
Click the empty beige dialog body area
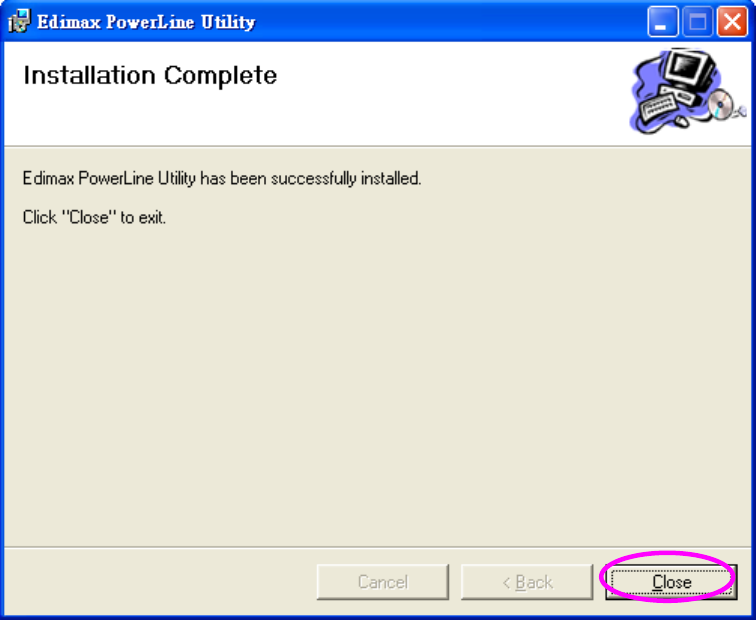[378, 386]
